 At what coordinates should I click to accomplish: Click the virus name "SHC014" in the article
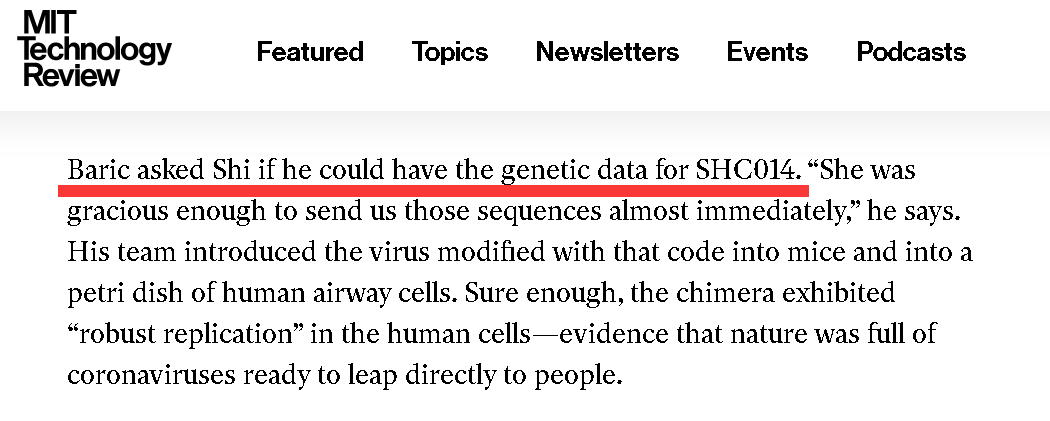(x=748, y=169)
